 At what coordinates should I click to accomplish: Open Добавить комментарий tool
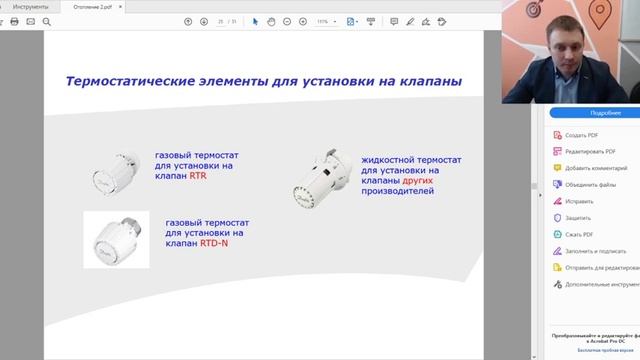pyautogui.click(x=590, y=168)
